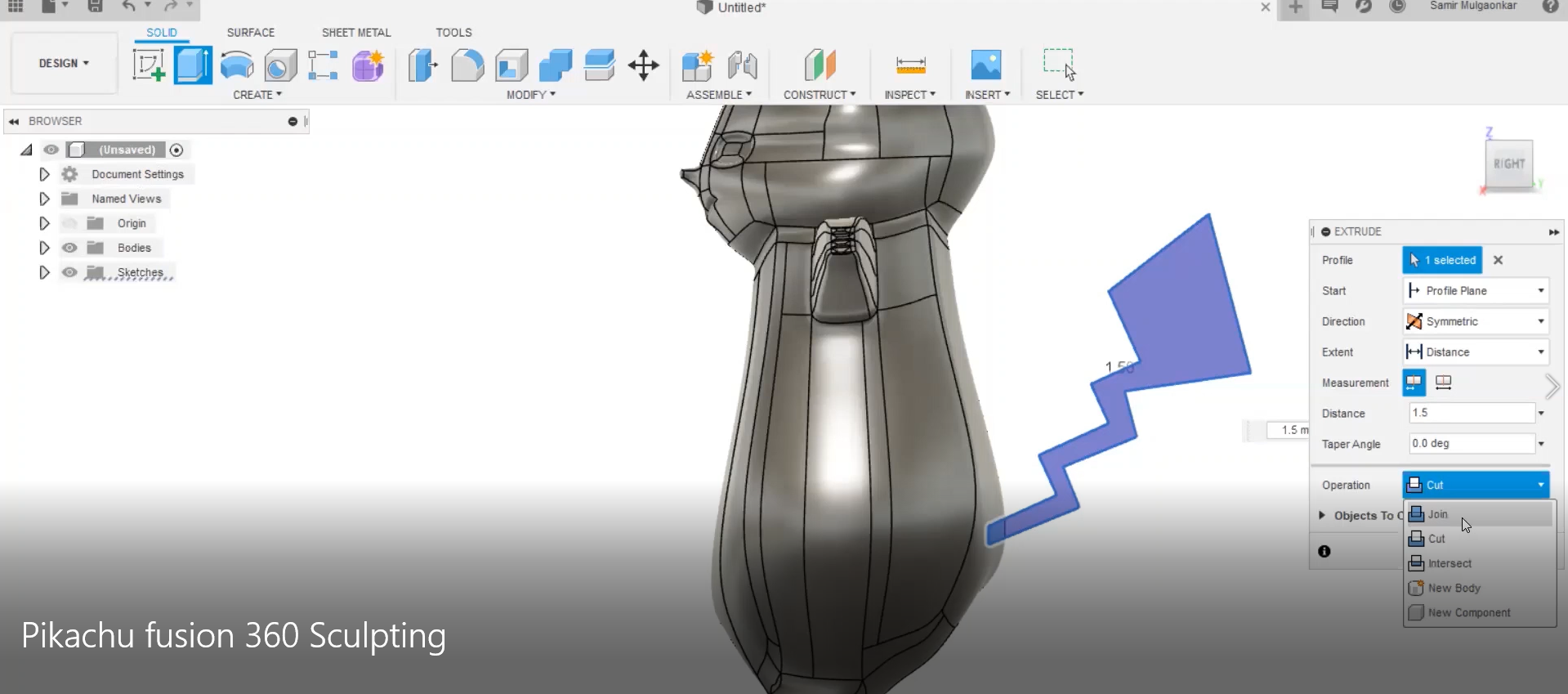1568x694 pixels.
Task: Click the Distance input field
Action: pyautogui.click(x=1472, y=413)
